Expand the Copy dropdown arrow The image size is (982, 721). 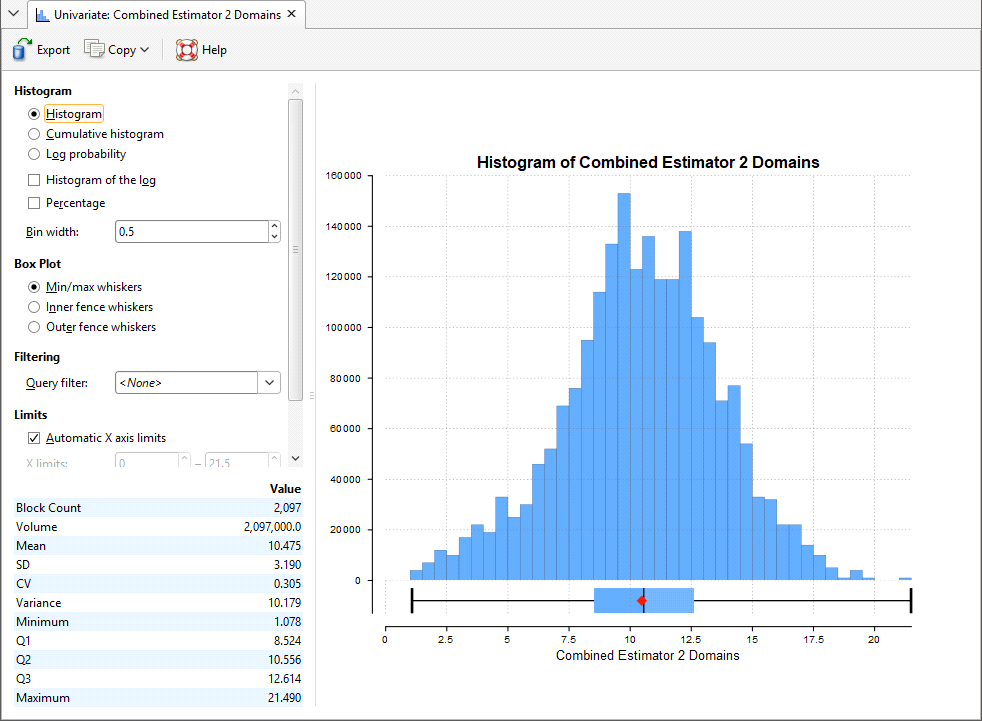tap(145, 50)
